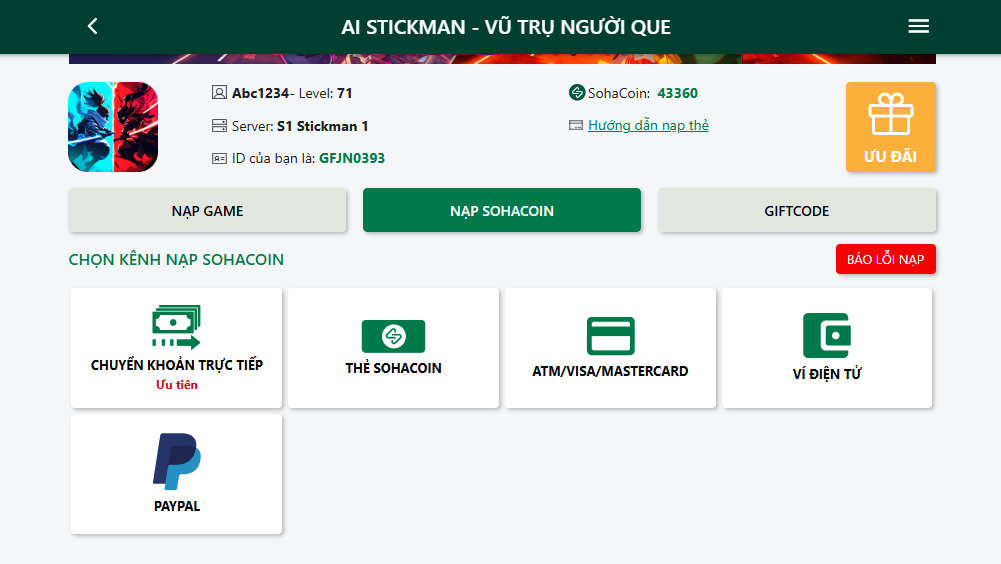Select the Chuyển khoản trực tiếp cash icon

[176, 326]
